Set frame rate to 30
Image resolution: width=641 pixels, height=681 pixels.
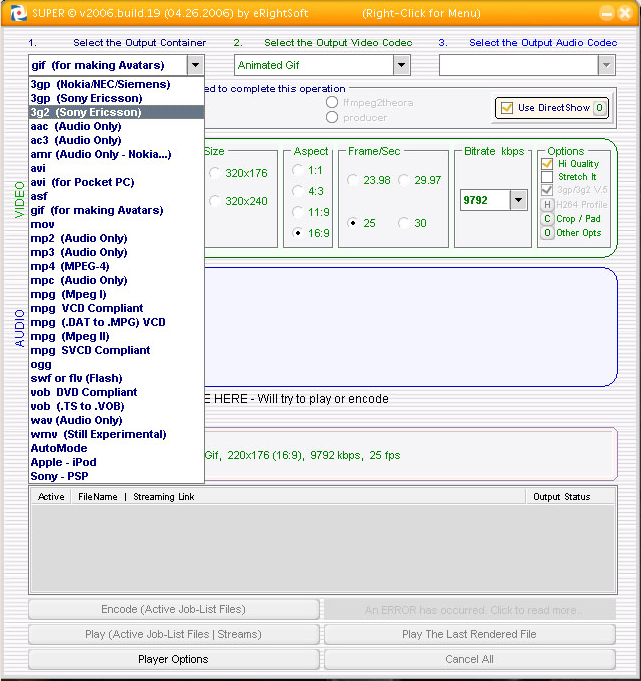coord(404,223)
